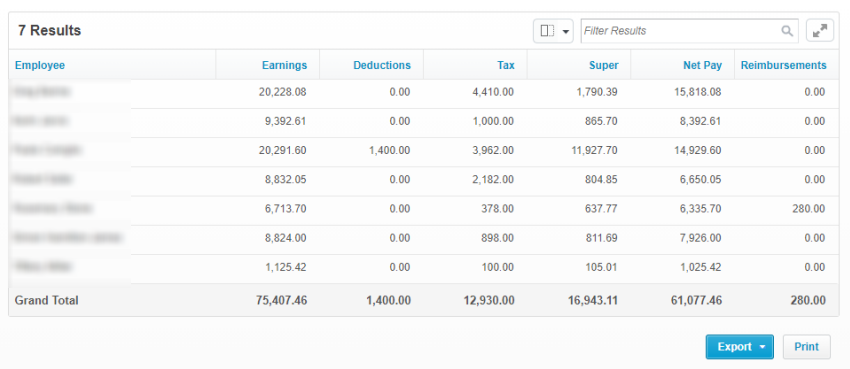
Task: Expand table with fullscreen arrows icon
Action: (x=820, y=31)
